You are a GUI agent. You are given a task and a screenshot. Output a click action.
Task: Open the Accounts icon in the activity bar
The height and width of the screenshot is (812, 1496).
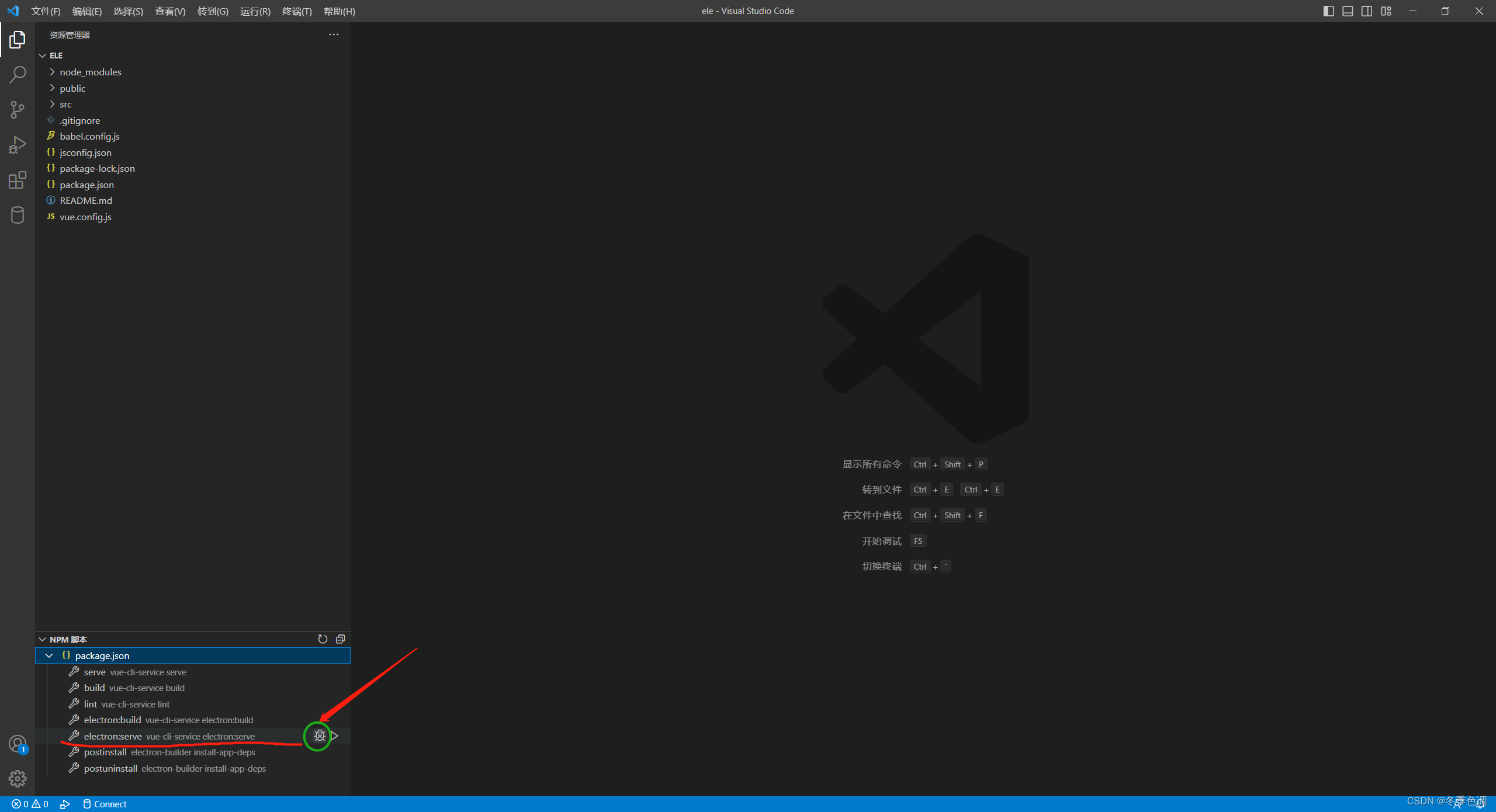click(x=18, y=744)
